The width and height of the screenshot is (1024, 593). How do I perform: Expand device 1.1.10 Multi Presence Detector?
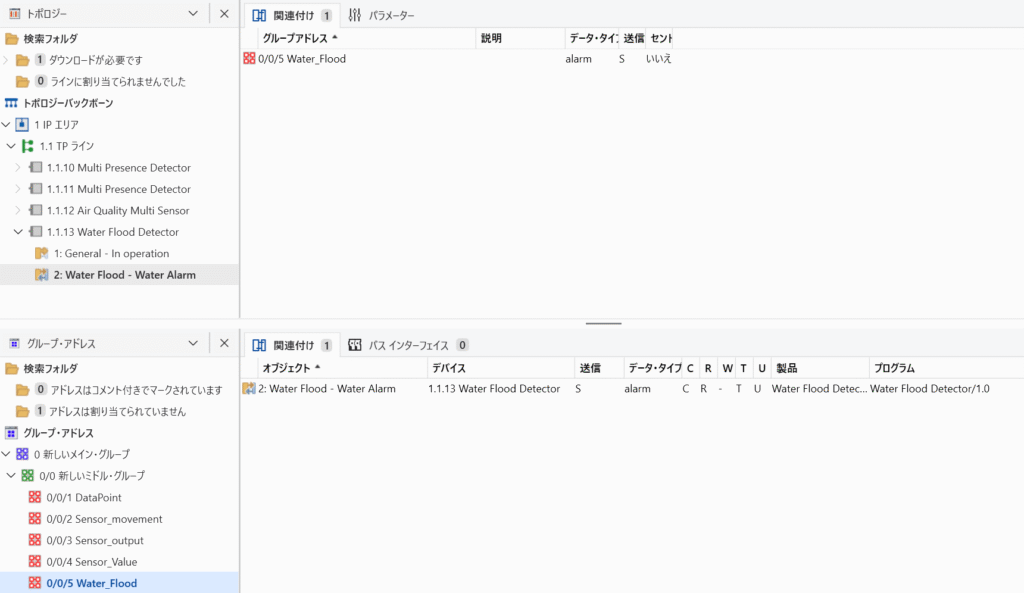pos(18,168)
